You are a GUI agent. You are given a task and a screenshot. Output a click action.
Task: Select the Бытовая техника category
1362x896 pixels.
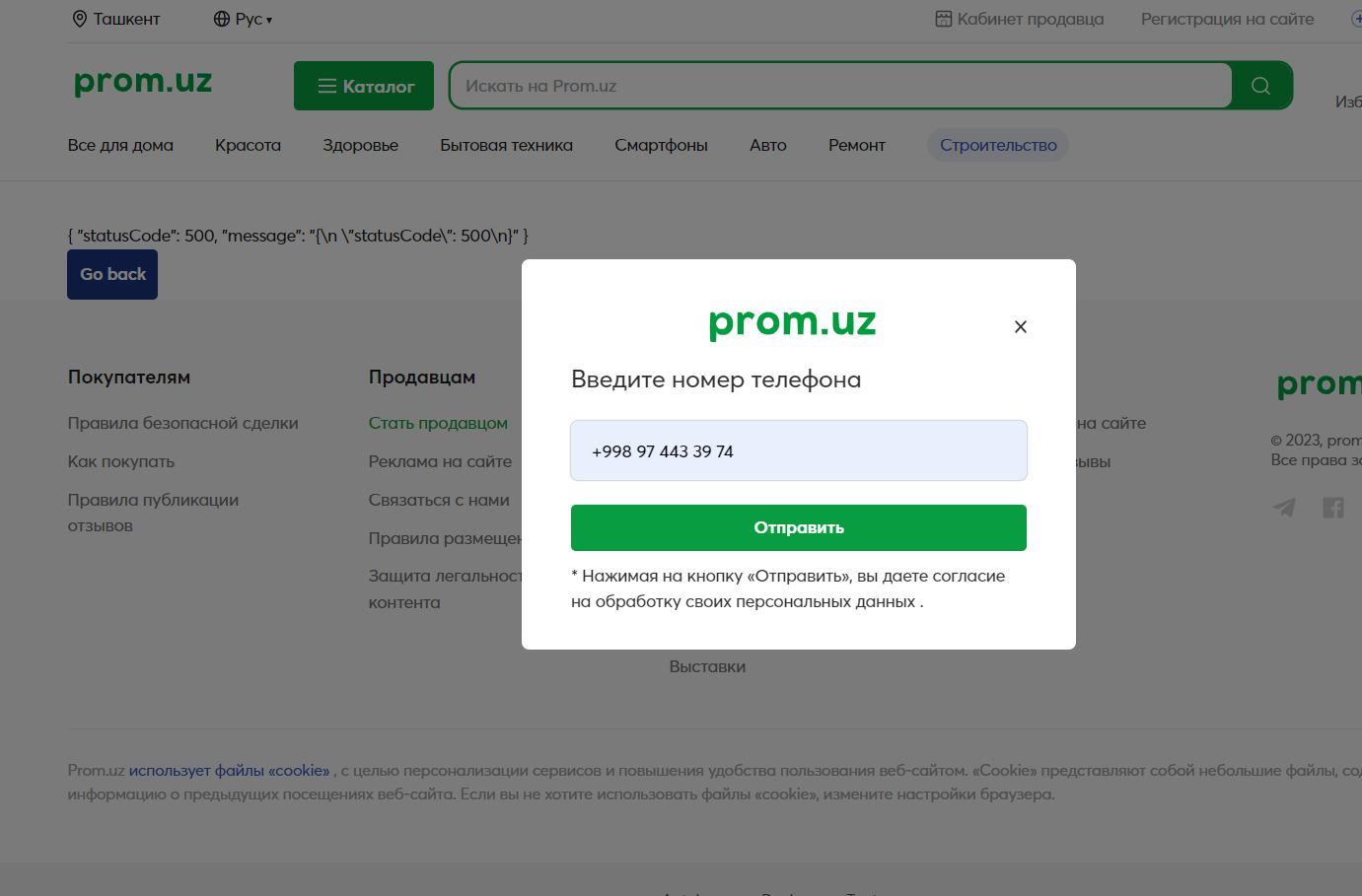[x=506, y=145]
